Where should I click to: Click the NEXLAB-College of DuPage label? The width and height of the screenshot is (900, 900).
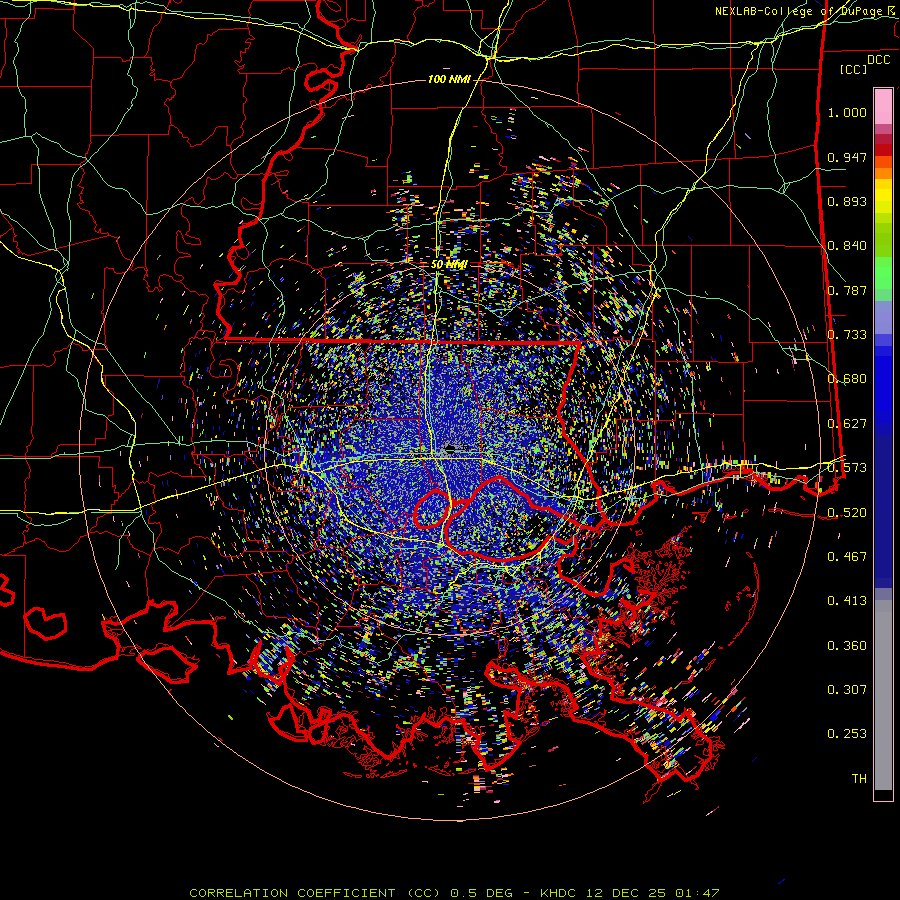tap(798, 11)
